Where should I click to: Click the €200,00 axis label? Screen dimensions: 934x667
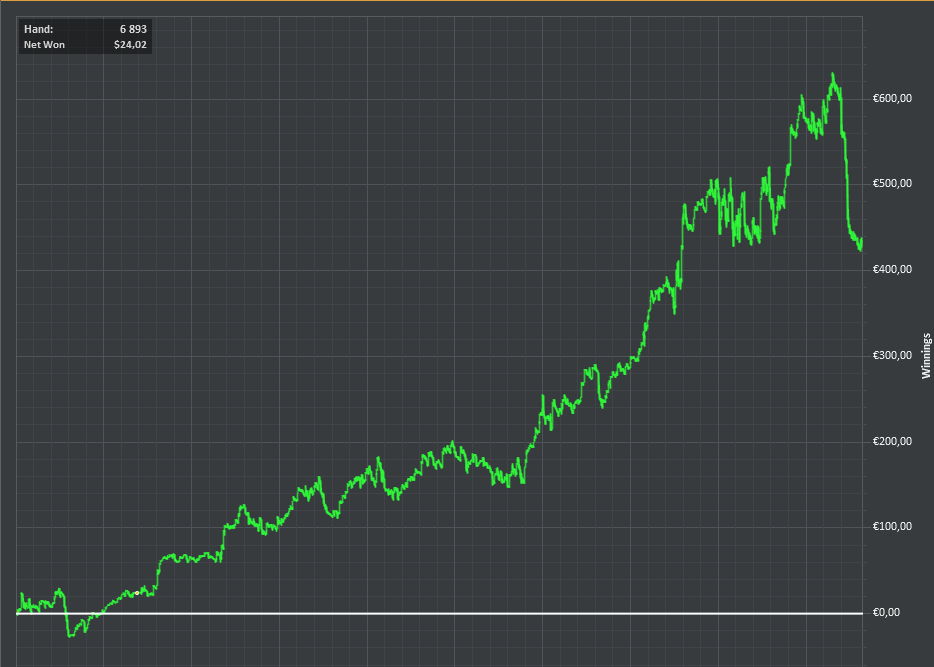[x=892, y=441]
